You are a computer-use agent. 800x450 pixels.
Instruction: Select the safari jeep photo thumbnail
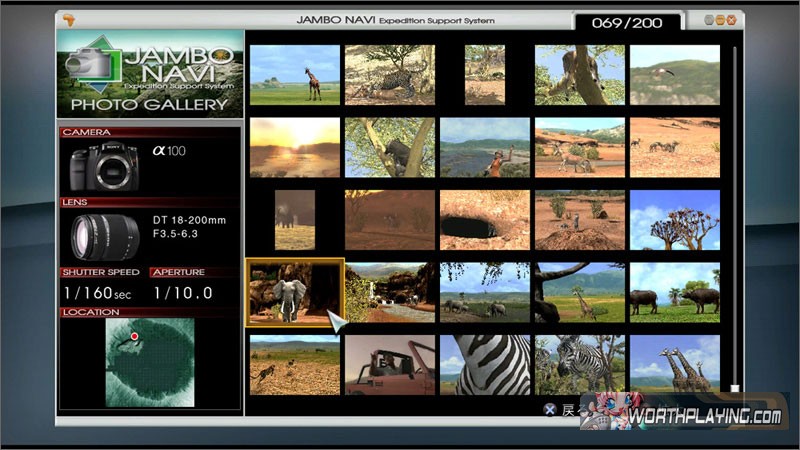point(389,364)
